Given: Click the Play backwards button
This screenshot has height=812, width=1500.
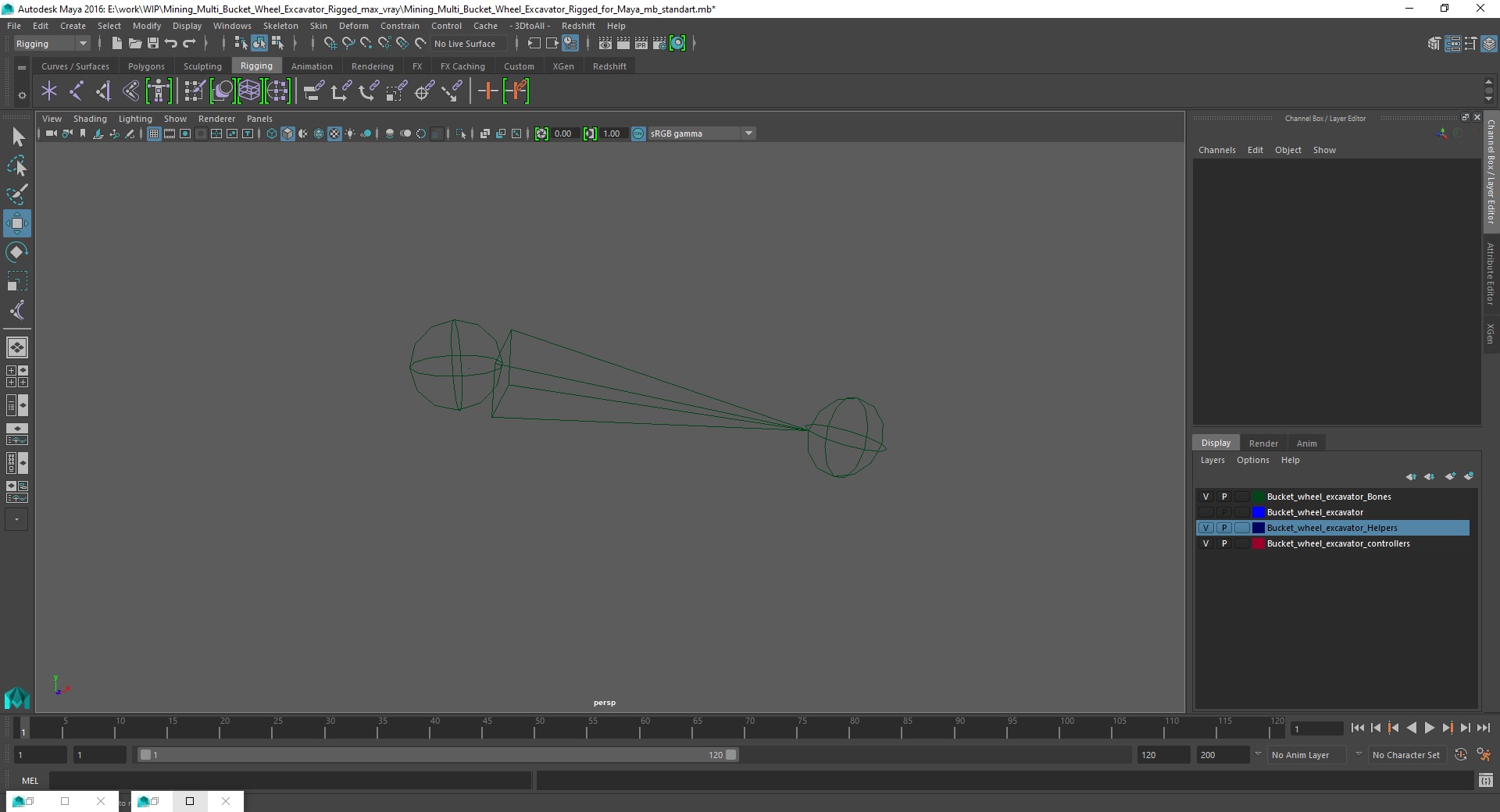Looking at the screenshot, I should point(1411,728).
